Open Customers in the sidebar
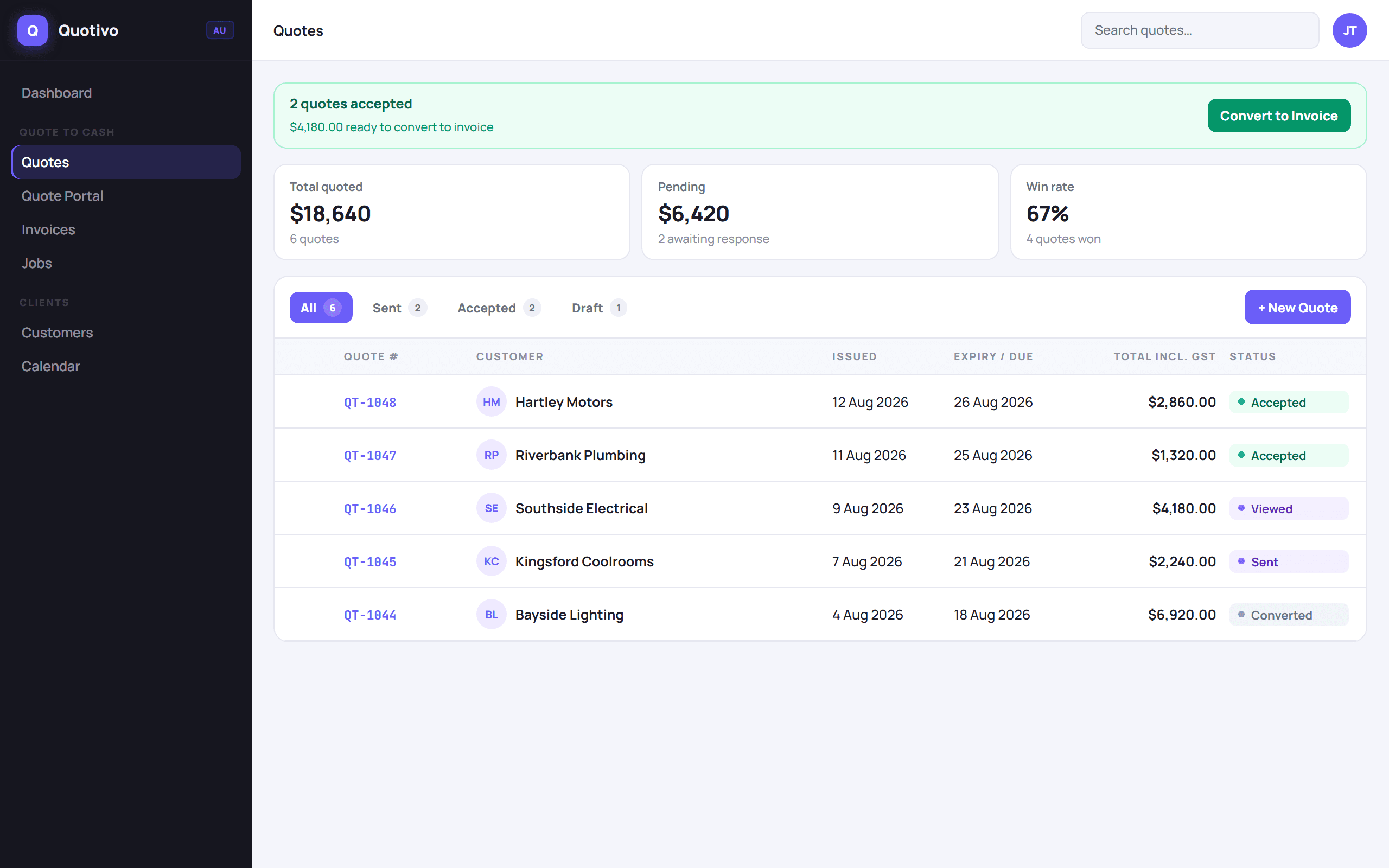This screenshot has width=1389, height=868. tap(126, 333)
